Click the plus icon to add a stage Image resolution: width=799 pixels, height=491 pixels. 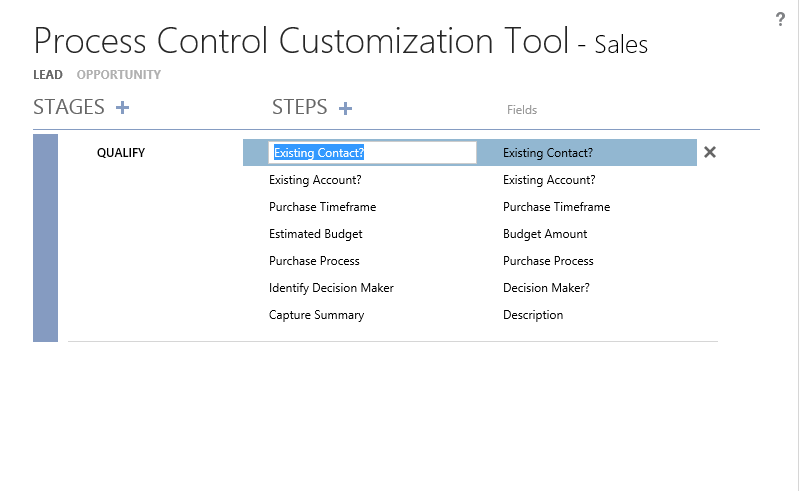pos(123,108)
